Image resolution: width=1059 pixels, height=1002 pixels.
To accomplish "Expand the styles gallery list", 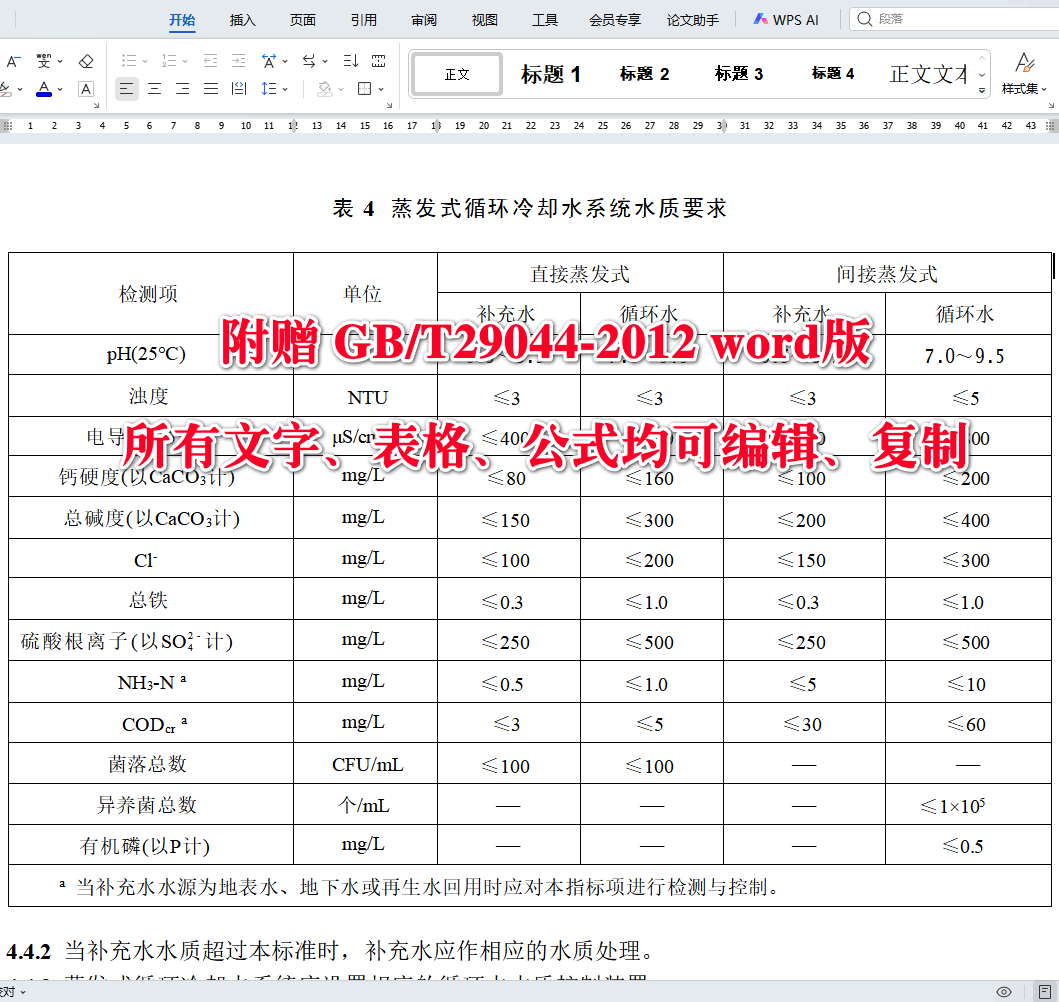I will point(982,90).
